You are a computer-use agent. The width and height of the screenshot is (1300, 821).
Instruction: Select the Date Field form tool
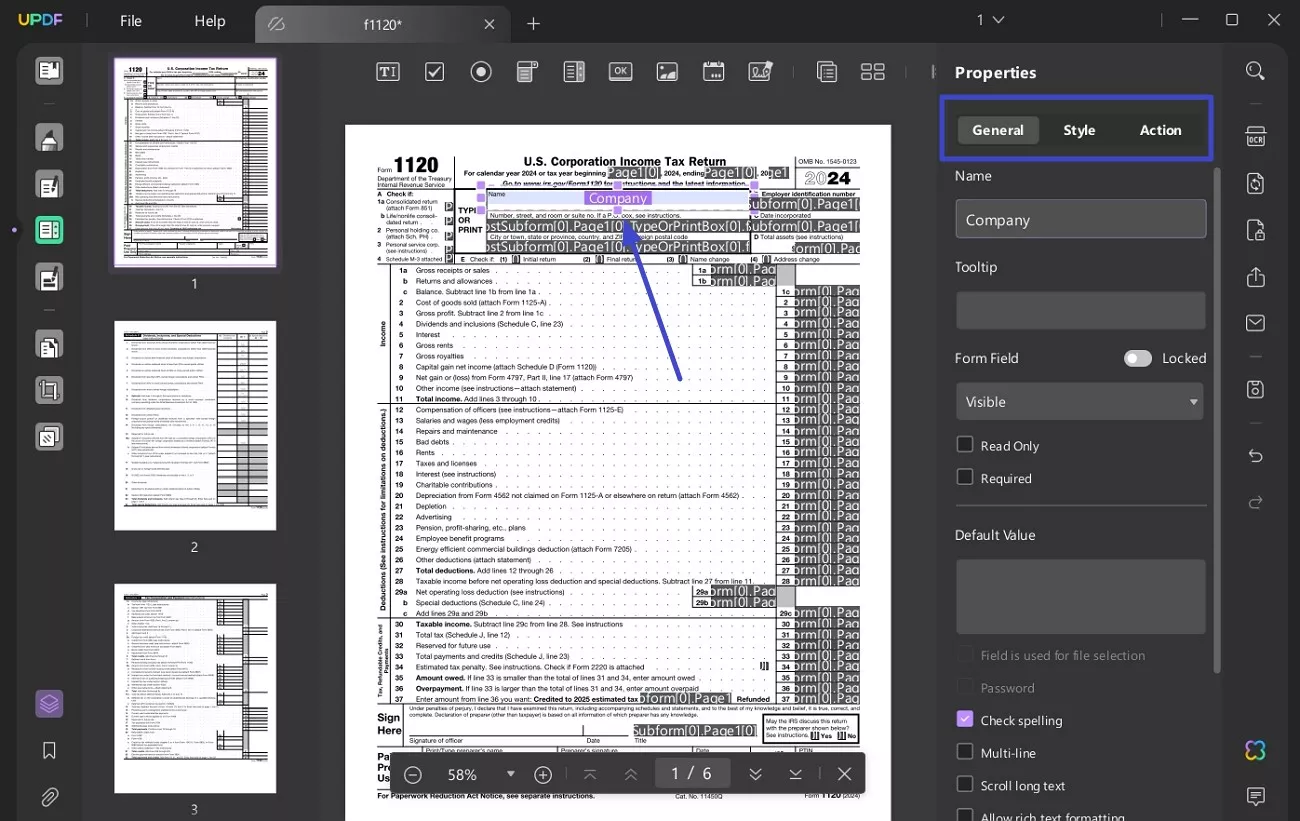coord(714,71)
